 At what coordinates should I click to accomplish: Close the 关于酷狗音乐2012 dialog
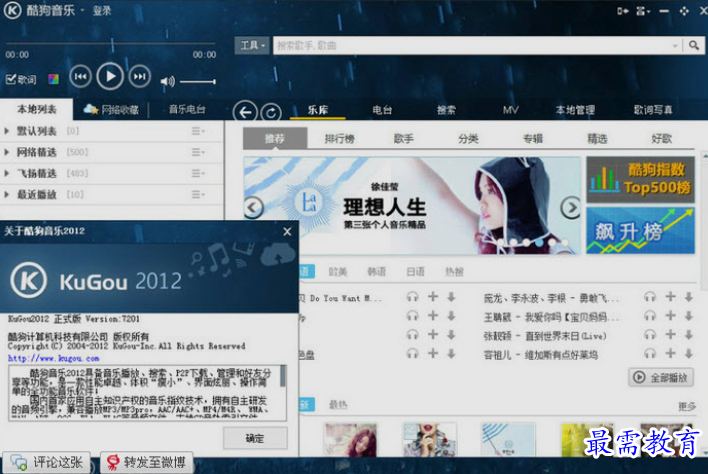287,232
